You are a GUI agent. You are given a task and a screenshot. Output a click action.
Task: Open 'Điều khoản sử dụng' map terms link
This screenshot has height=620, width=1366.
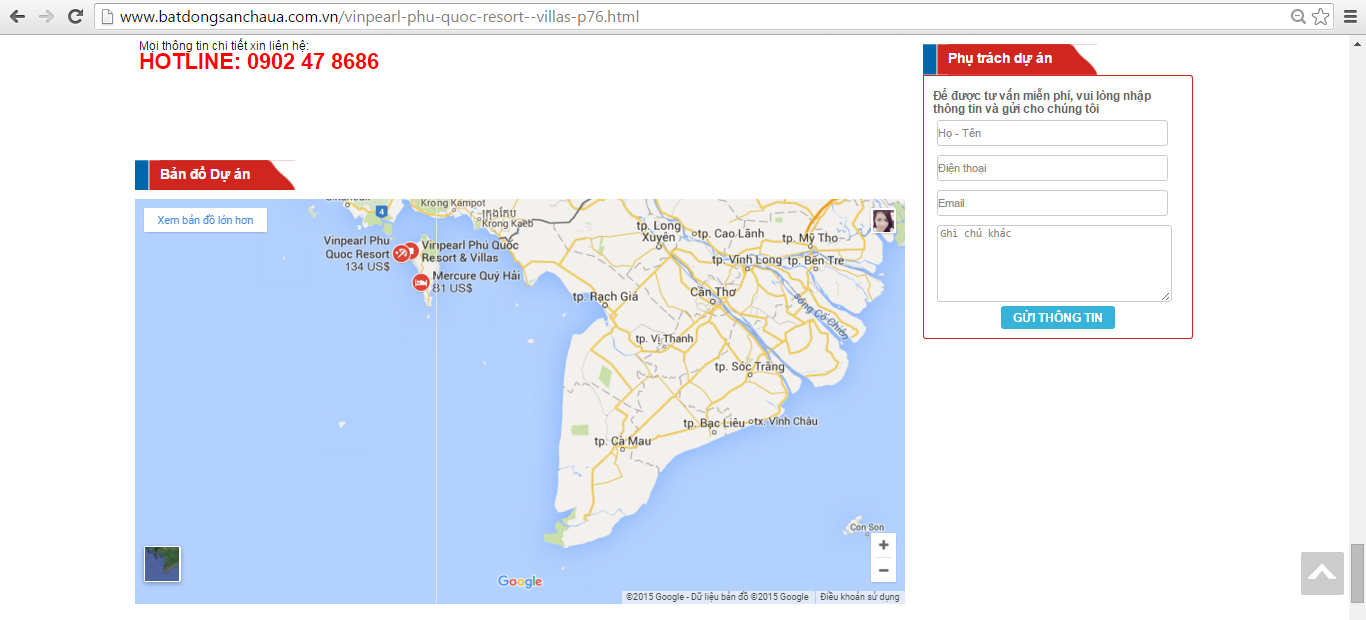[860, 597]
